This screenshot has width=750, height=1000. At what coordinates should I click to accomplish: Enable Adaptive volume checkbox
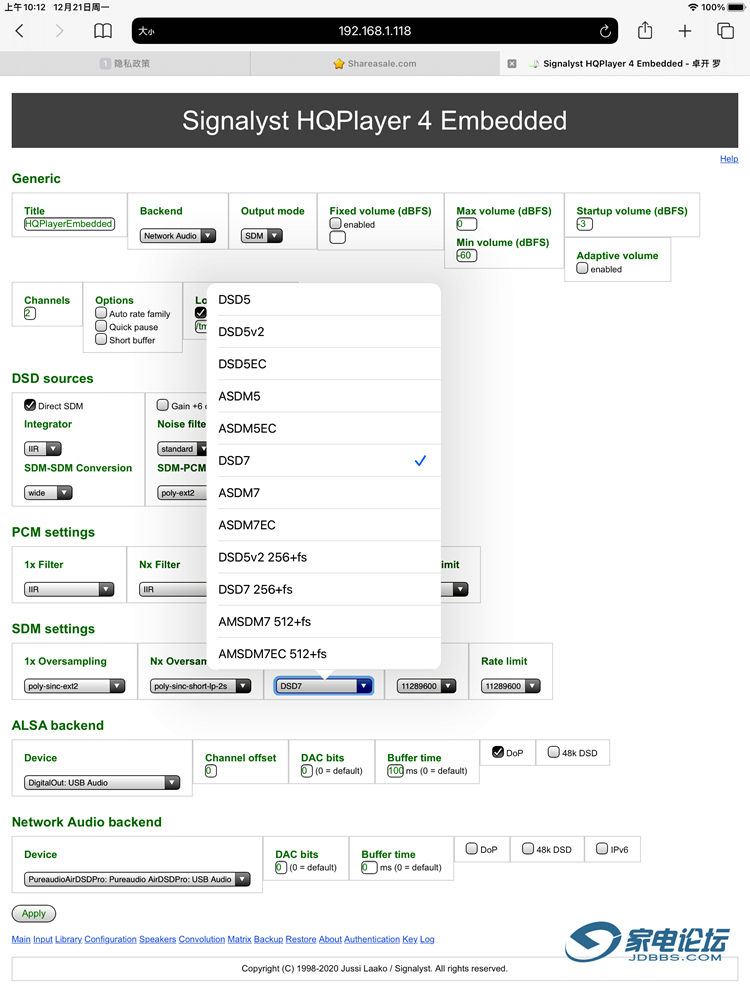point(582,268)
